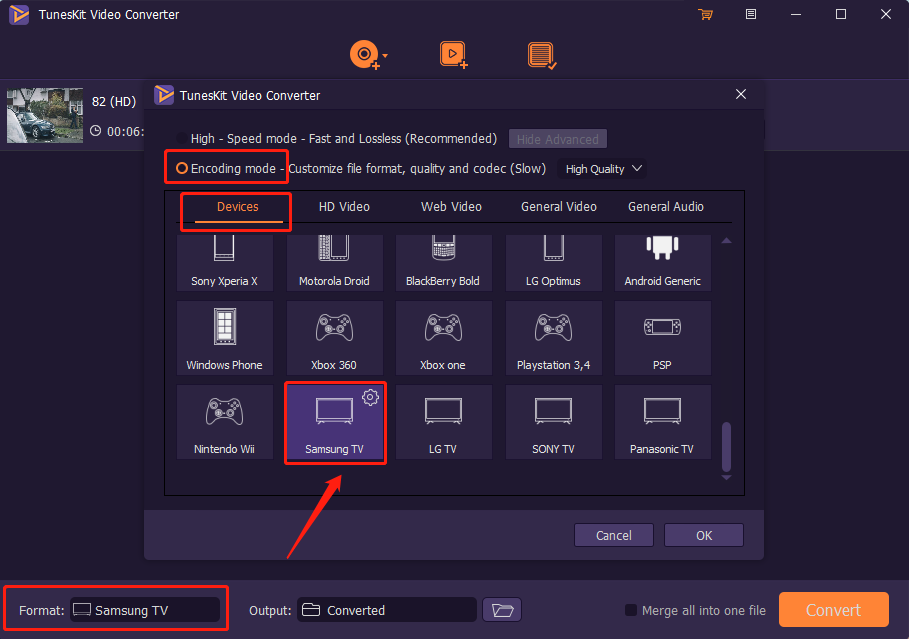The width and height of the screenshot is (909, 639).
Task: Click the Hide Advanced button
Action: [x=558, y=139]
